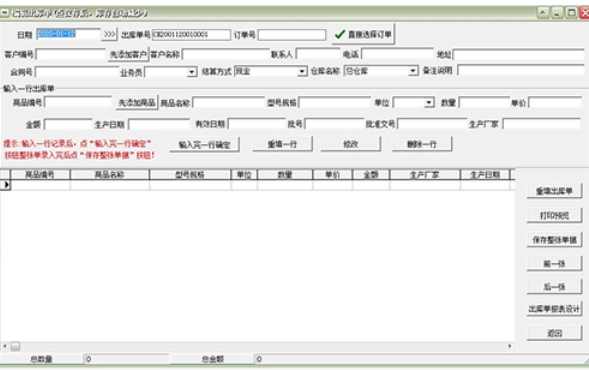589x370 pixels.
Task: Click the 地址 input field
Action: tap(519, 54)
